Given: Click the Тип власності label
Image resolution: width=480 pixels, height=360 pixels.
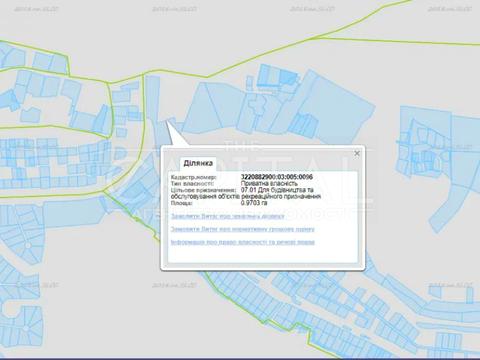Looking at the screenshot, I should 192,183.
